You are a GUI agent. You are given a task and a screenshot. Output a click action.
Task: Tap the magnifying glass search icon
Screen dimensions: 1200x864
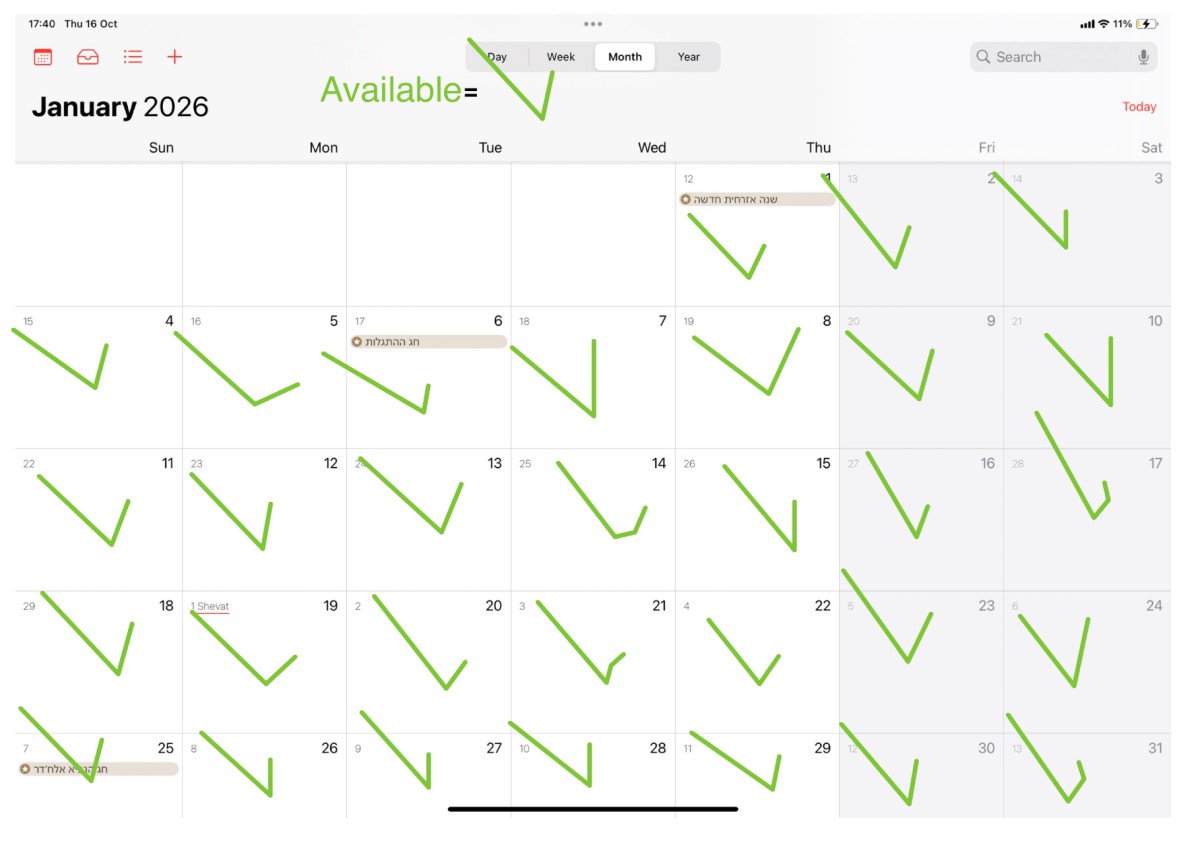tap(984, 57)
